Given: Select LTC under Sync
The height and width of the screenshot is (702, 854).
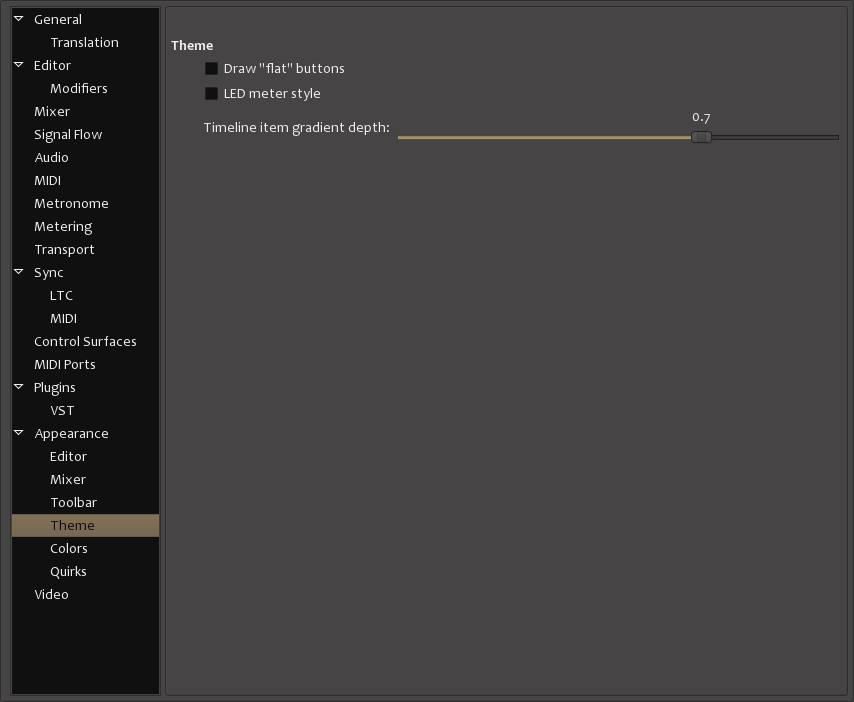Looking at the screenshot, I should click(61, 295).
